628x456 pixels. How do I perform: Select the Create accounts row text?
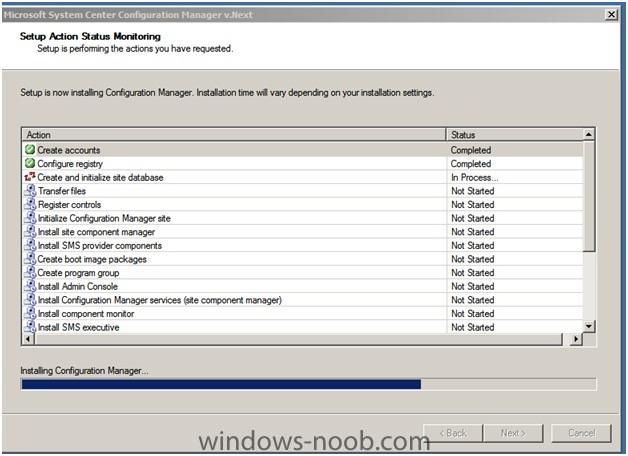tap(68, 150)
